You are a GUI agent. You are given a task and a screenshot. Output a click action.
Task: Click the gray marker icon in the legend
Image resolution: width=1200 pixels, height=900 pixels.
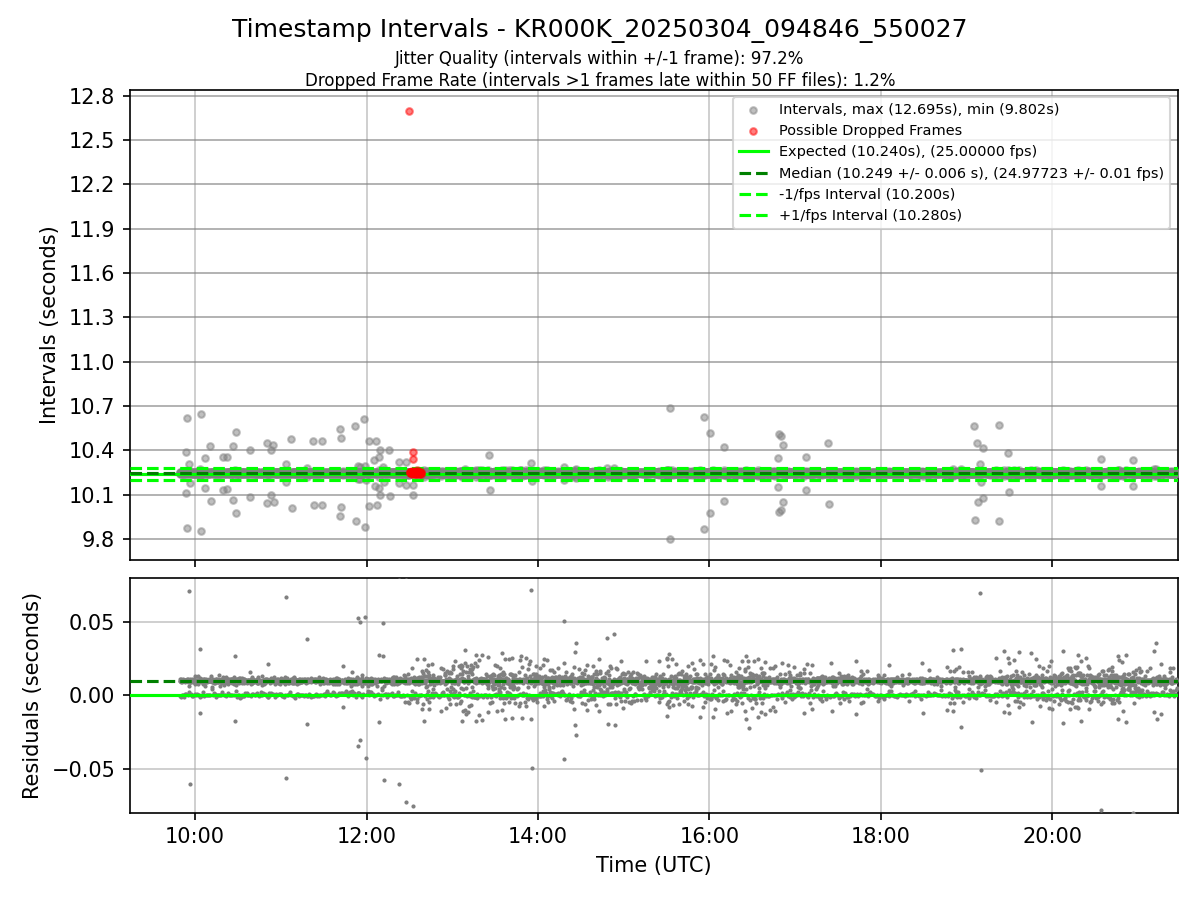tap(753, 110)
